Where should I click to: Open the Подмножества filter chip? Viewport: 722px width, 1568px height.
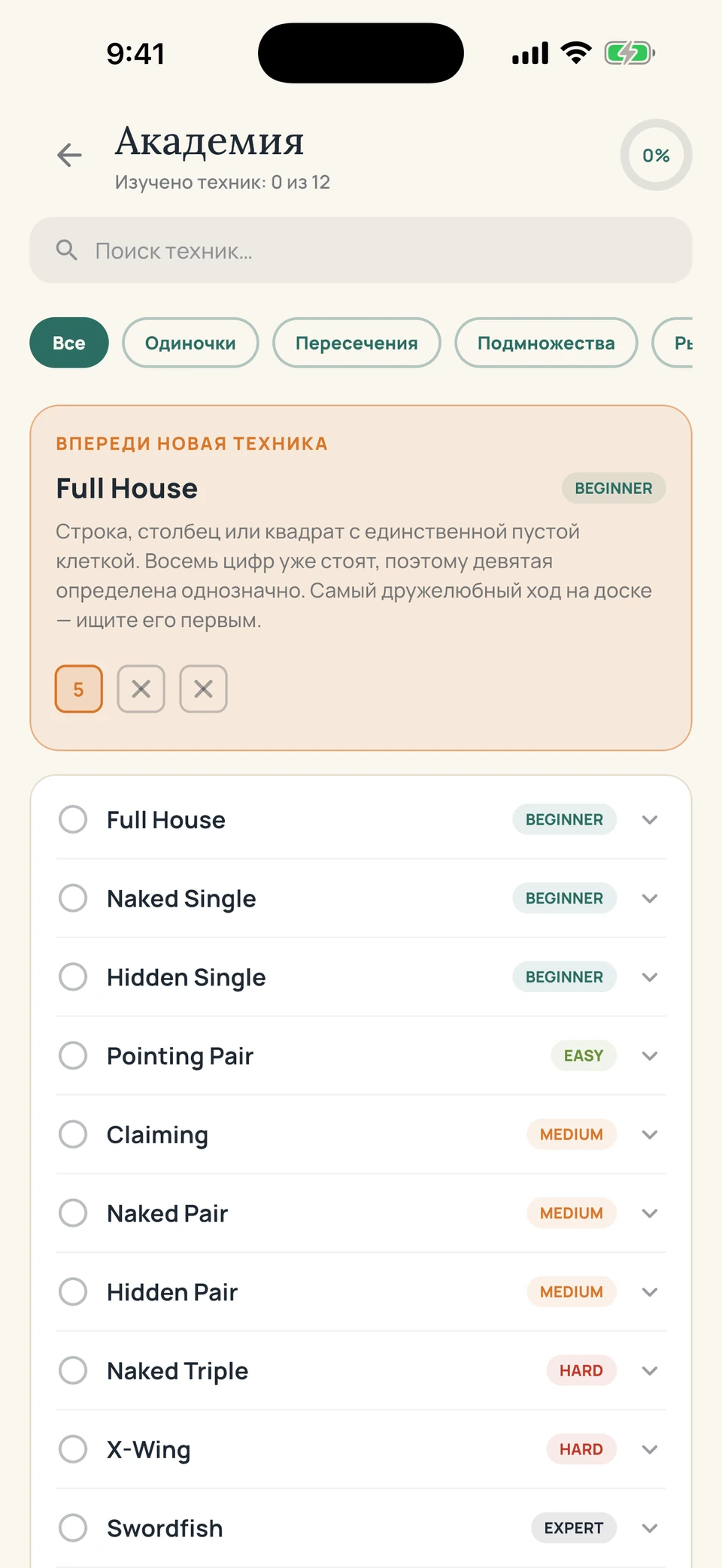tap(546, 343)
